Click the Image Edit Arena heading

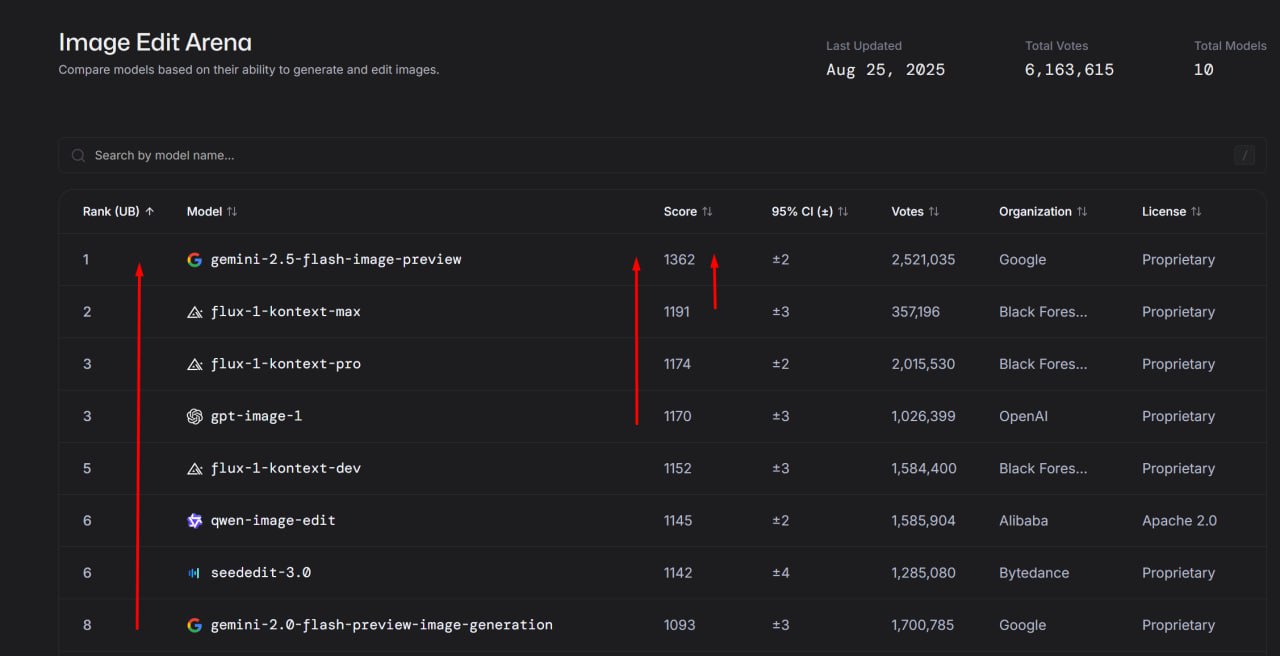pyautogui.click(x=155, y=42)
